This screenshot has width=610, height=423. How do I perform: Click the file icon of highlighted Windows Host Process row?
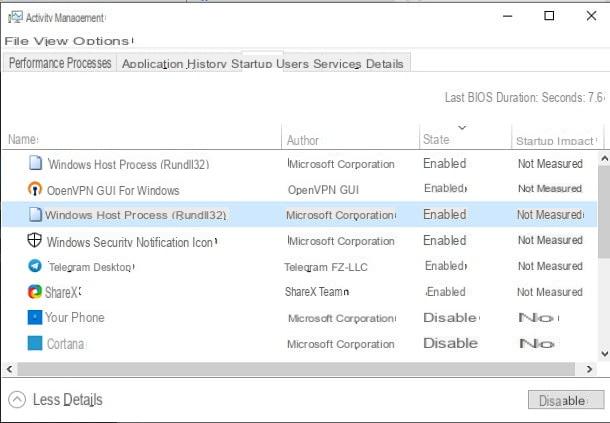point(35,214)
